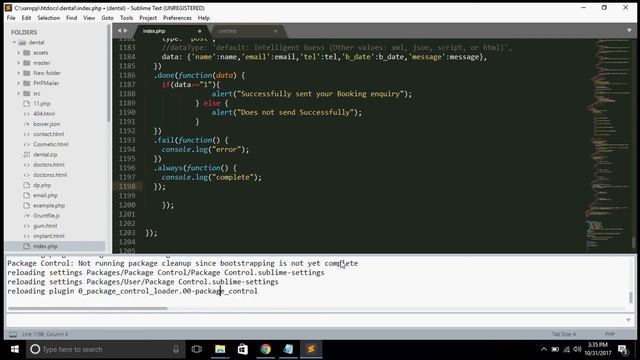Expand the New folder directory

pos(19,73)
